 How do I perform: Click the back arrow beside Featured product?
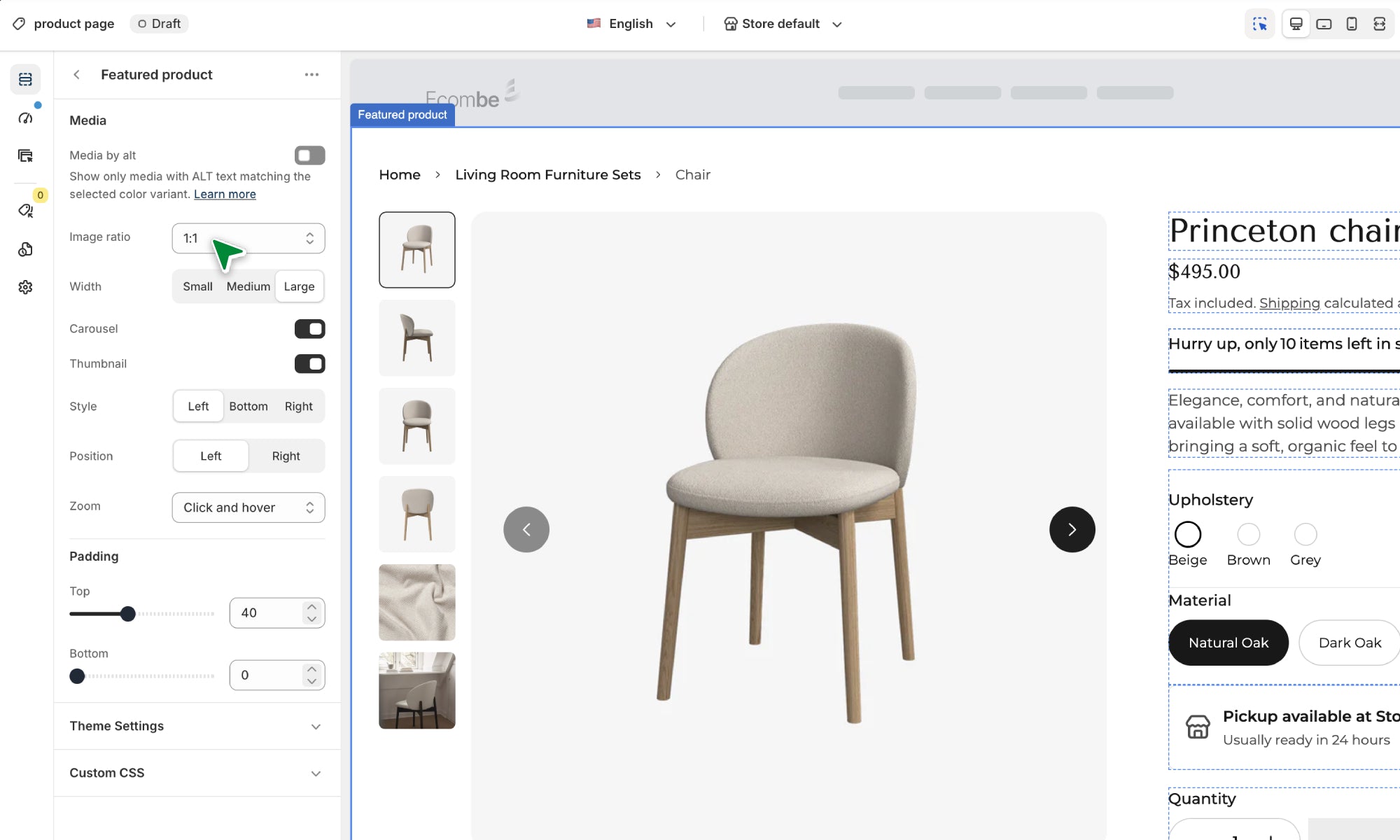click(x=77, y=74)
